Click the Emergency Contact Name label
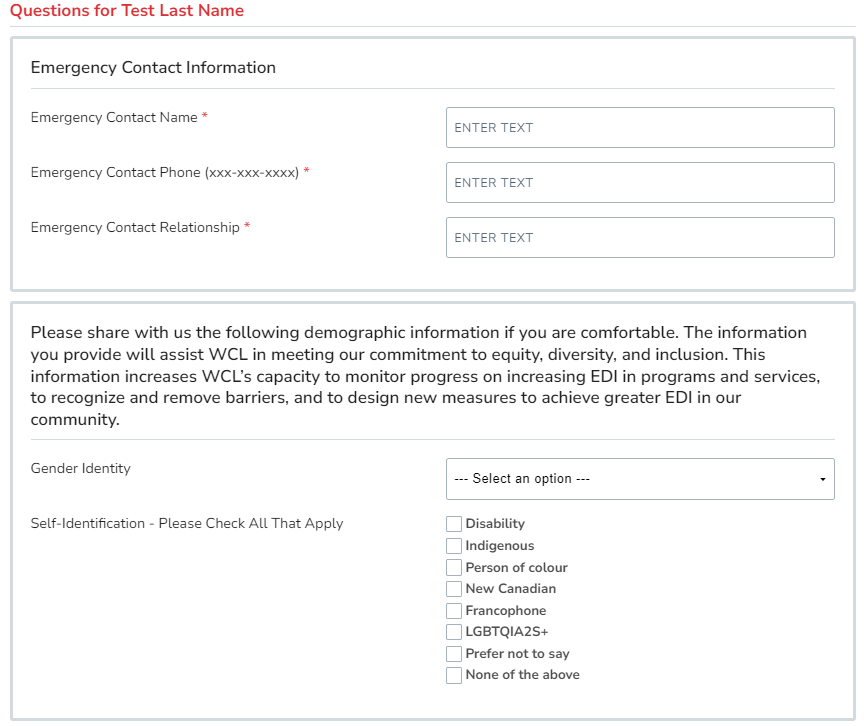The image size is (864, 726). coord(114,118)
